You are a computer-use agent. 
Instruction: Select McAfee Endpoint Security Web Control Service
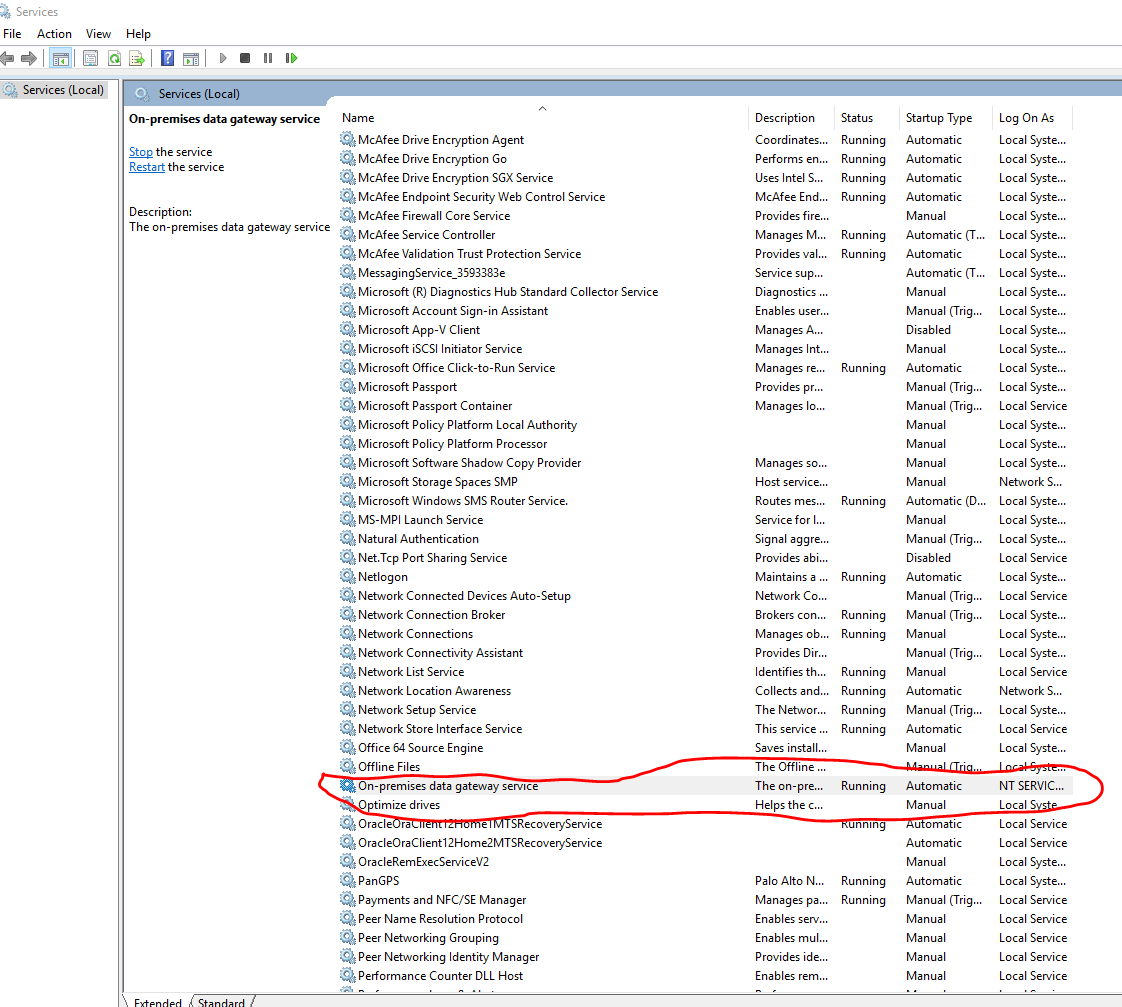coord(706,197)
